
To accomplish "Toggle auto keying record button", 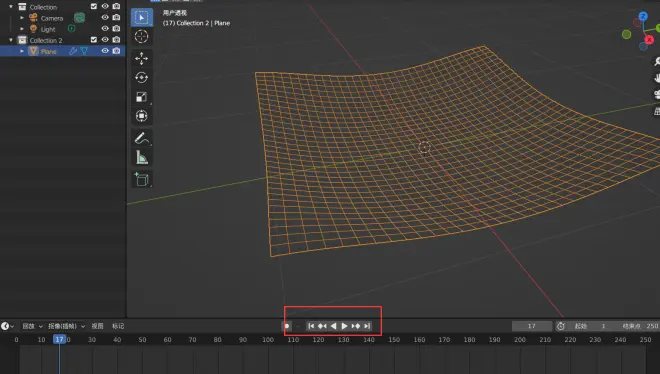I will pos(287,326).
